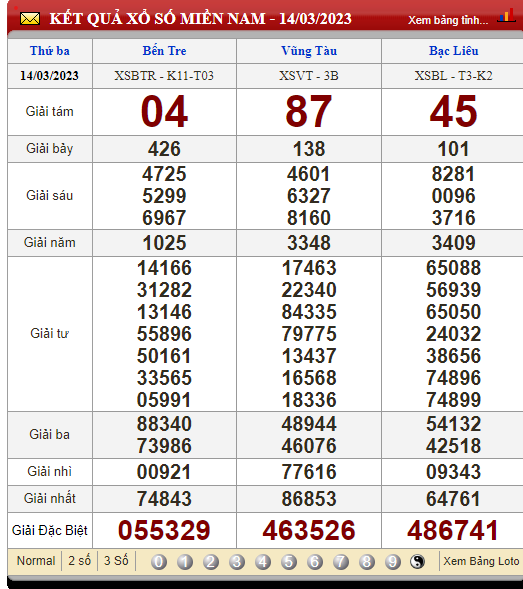Click giải tư number 74899
Image resolution: width=523 pixels, height=589 pixels.
(x=453, y=400)
